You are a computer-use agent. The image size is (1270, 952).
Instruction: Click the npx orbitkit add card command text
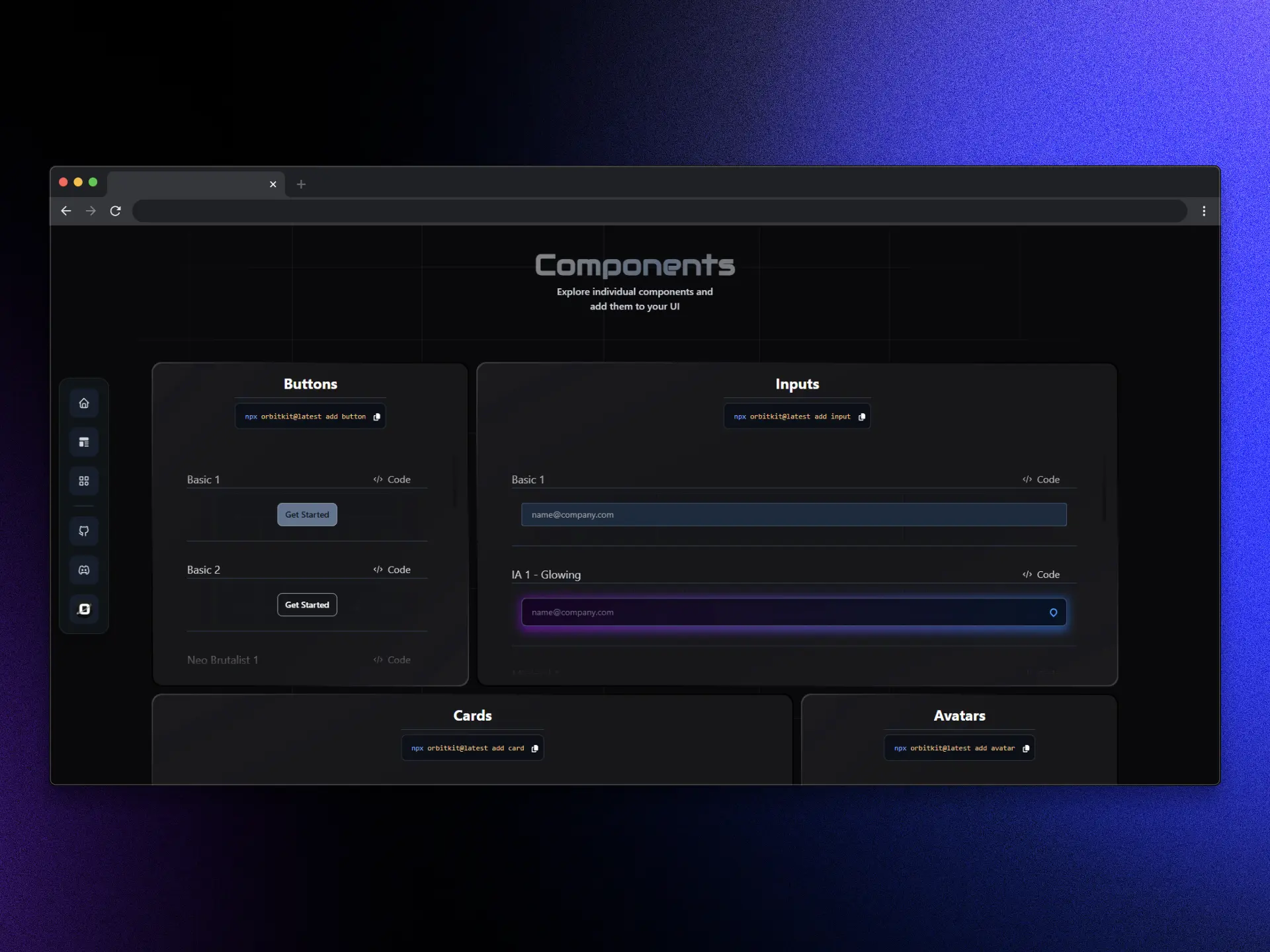pos(468,748)
